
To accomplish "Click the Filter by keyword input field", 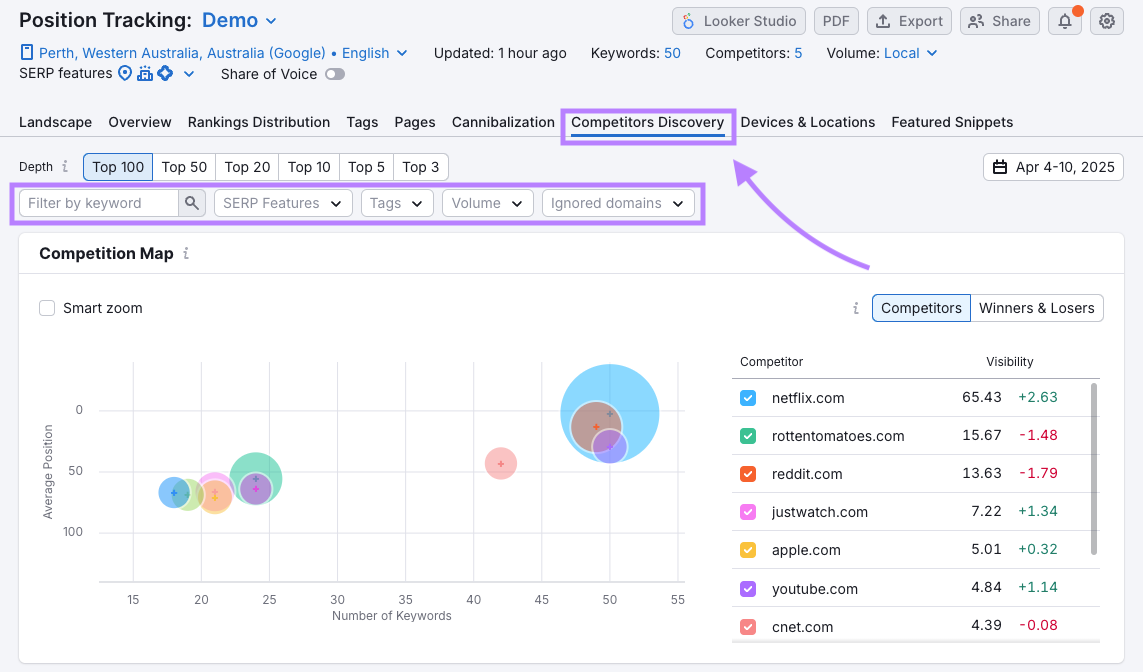I will tap(99, 203).
